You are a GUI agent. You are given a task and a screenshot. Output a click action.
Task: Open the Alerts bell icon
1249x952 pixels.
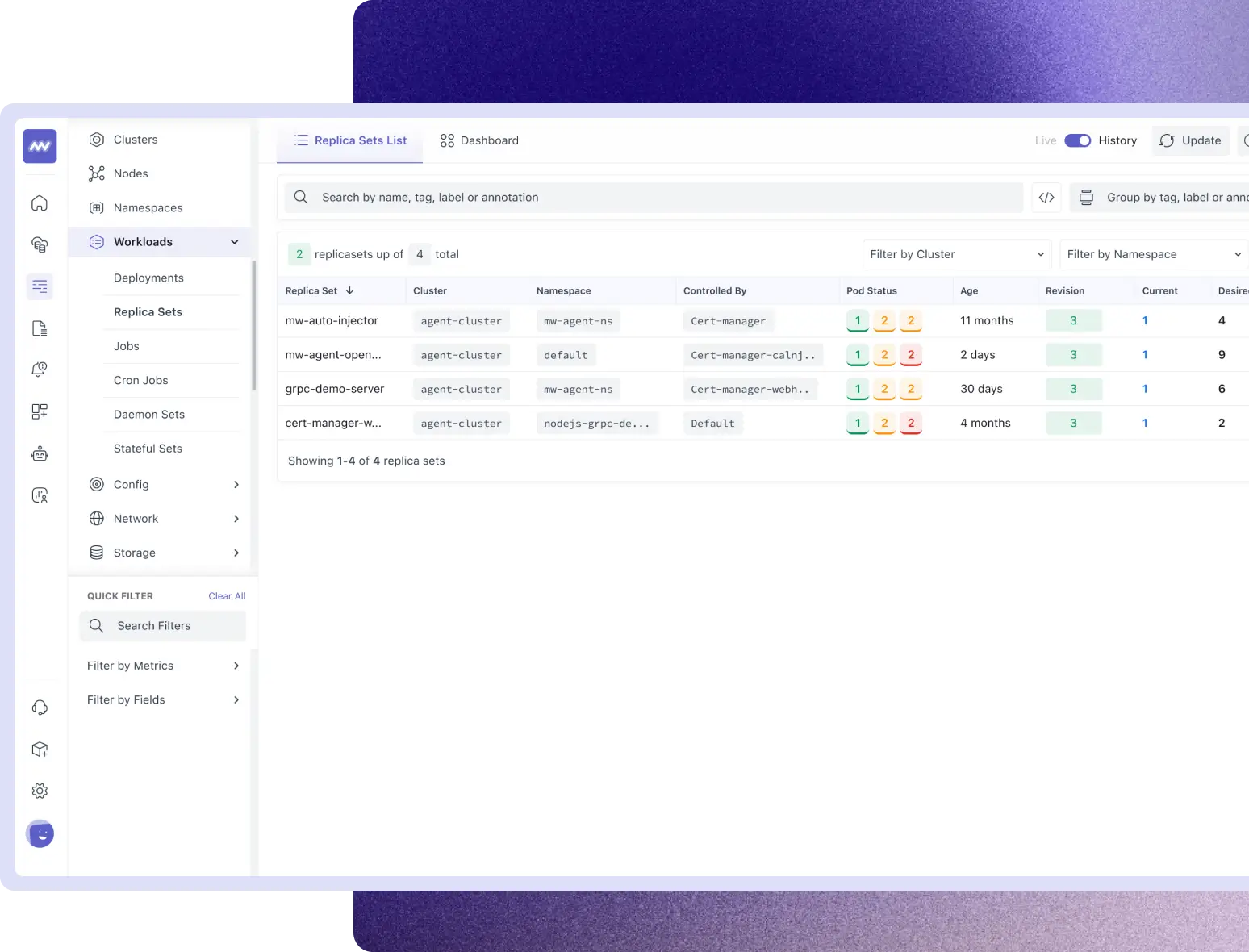pyautogui.click(x=39, y=370)
